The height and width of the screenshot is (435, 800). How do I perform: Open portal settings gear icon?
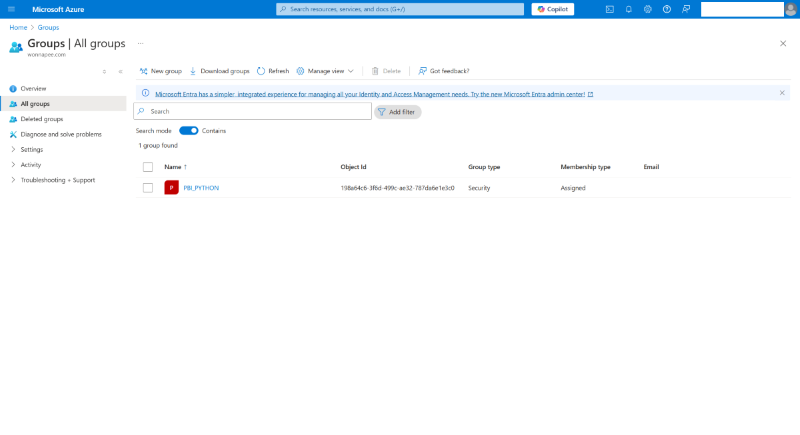648,9
